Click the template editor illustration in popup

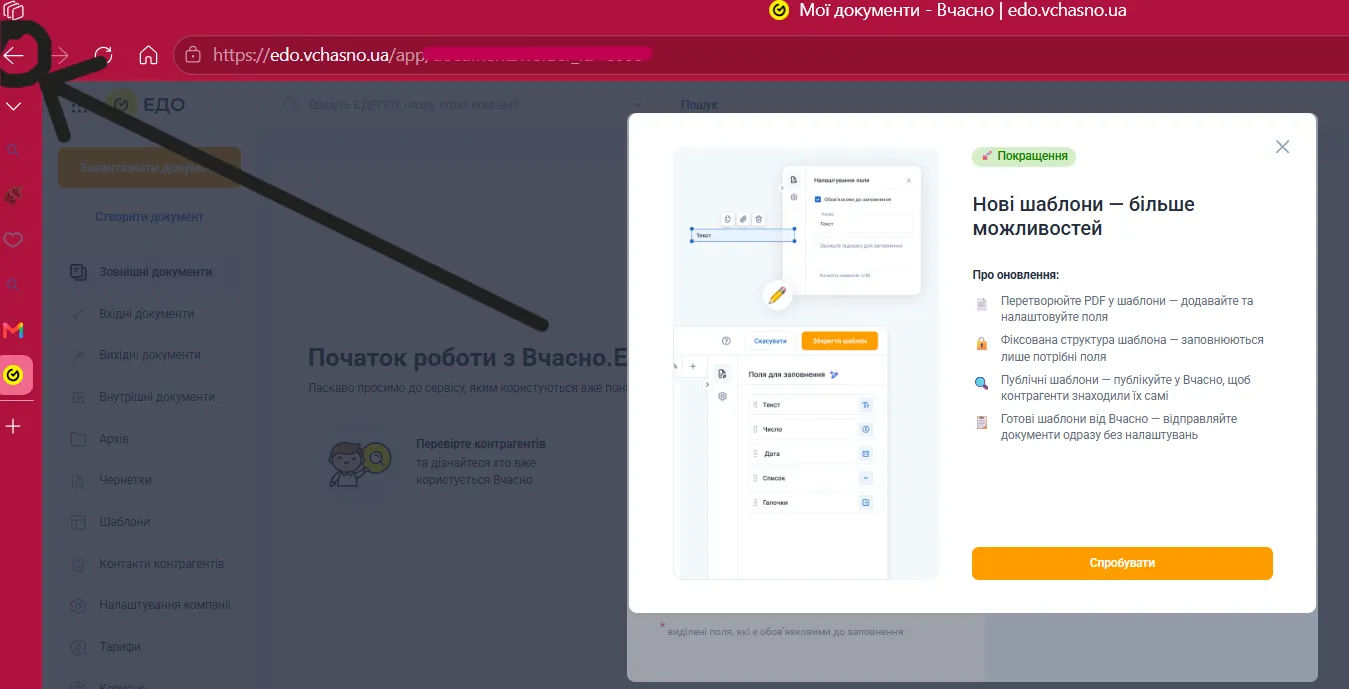click(806, 364)
